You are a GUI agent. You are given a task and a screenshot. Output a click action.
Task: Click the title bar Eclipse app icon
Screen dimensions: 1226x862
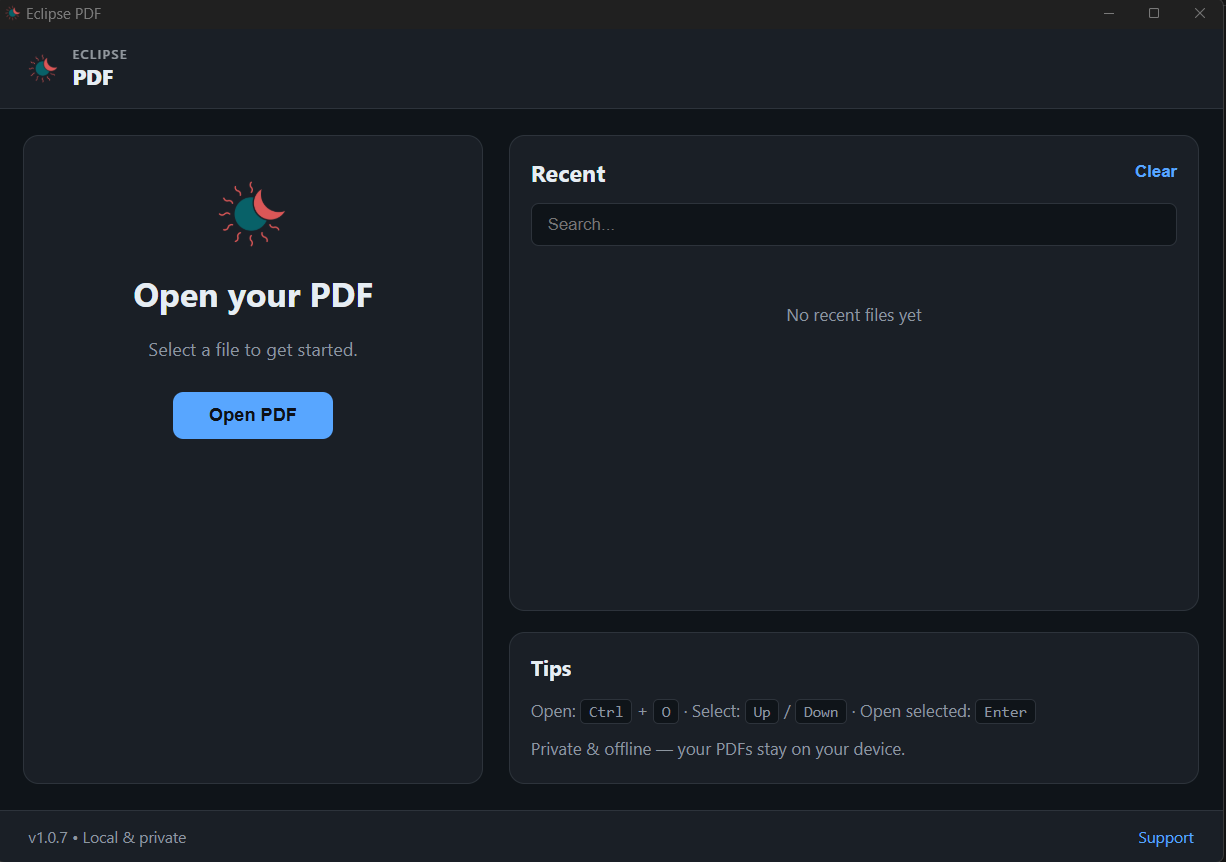pyautogui.click(x=13, y=14)
